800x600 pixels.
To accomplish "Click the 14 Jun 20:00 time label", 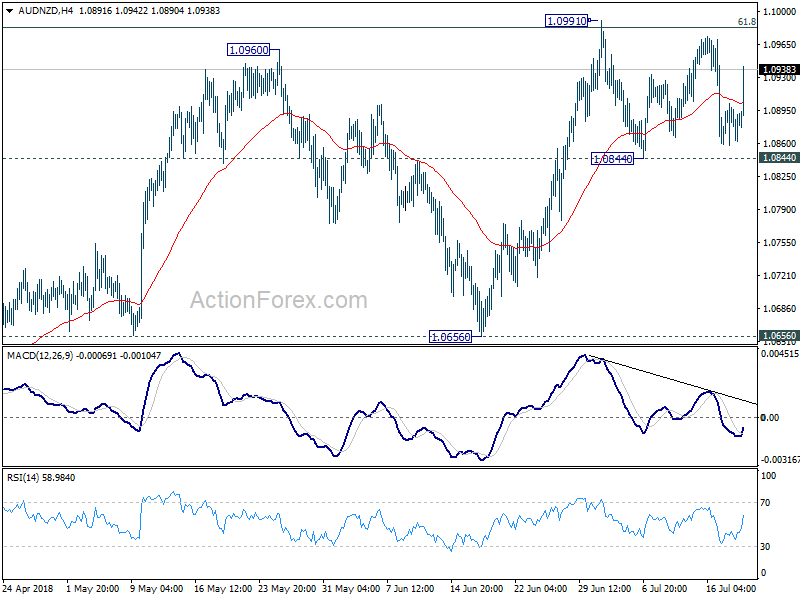I will point(476,588).
